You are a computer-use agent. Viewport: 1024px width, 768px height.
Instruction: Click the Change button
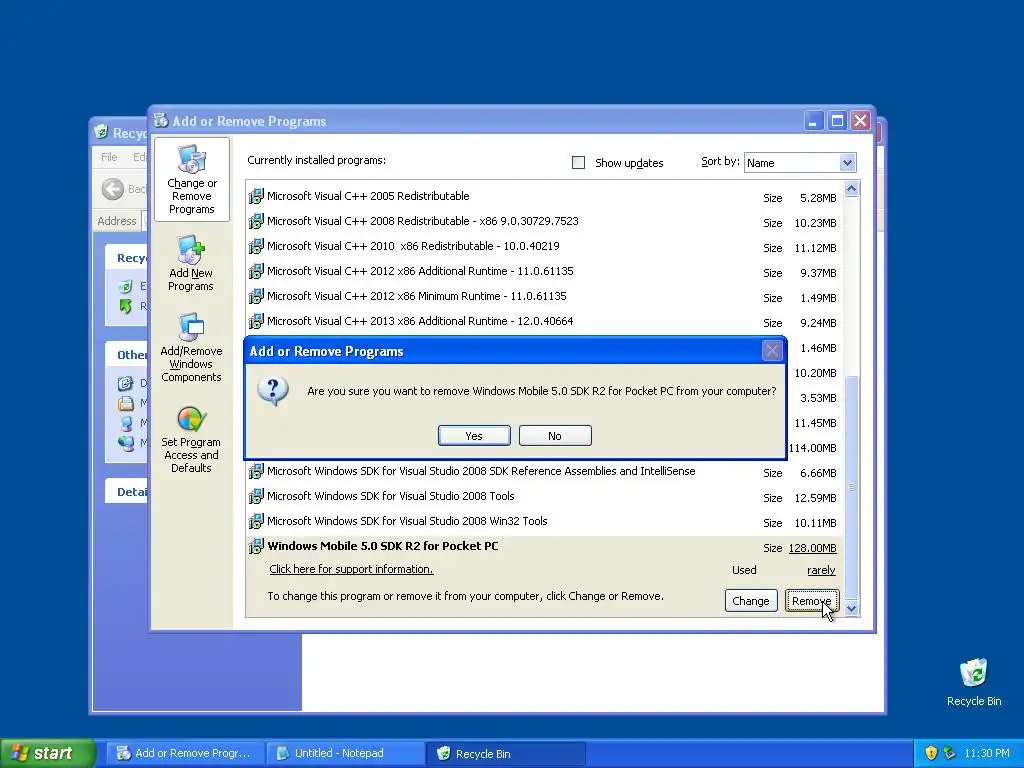coord(750,601)
